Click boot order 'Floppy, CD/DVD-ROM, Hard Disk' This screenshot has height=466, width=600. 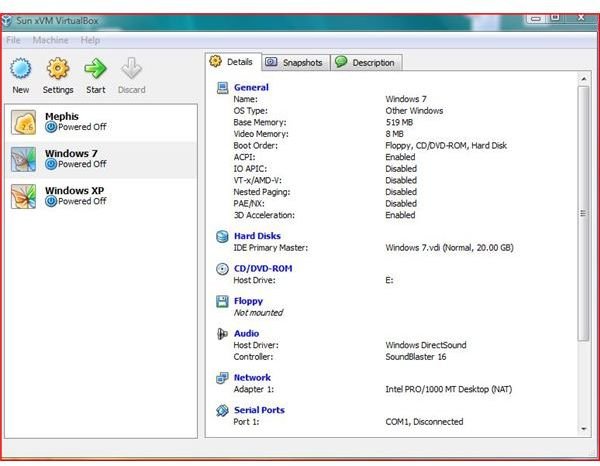446,146
